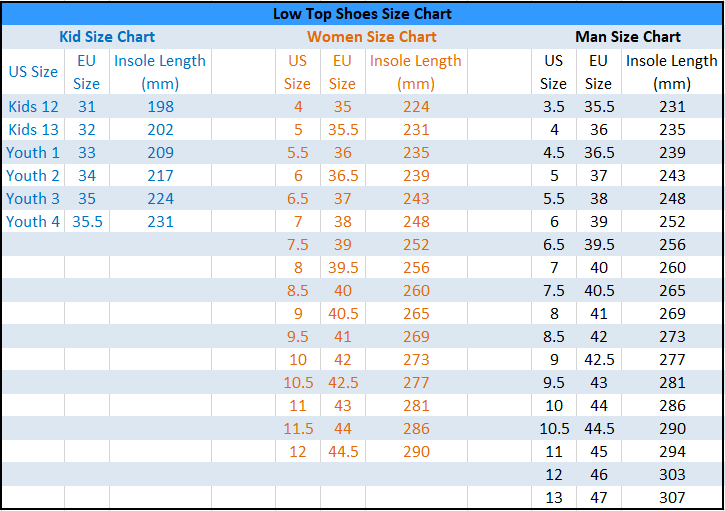Click men's EU size 44.5 cell

(x=598, y=429)
